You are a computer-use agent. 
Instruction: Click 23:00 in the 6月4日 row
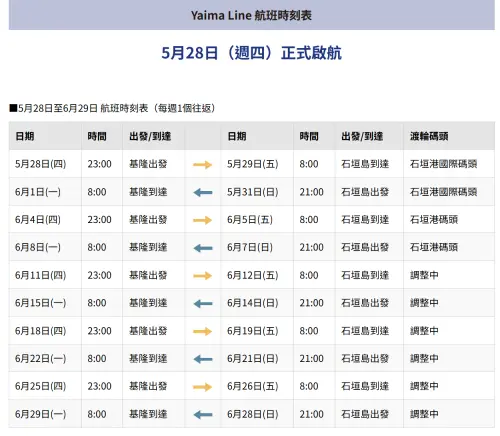point(99,220)
